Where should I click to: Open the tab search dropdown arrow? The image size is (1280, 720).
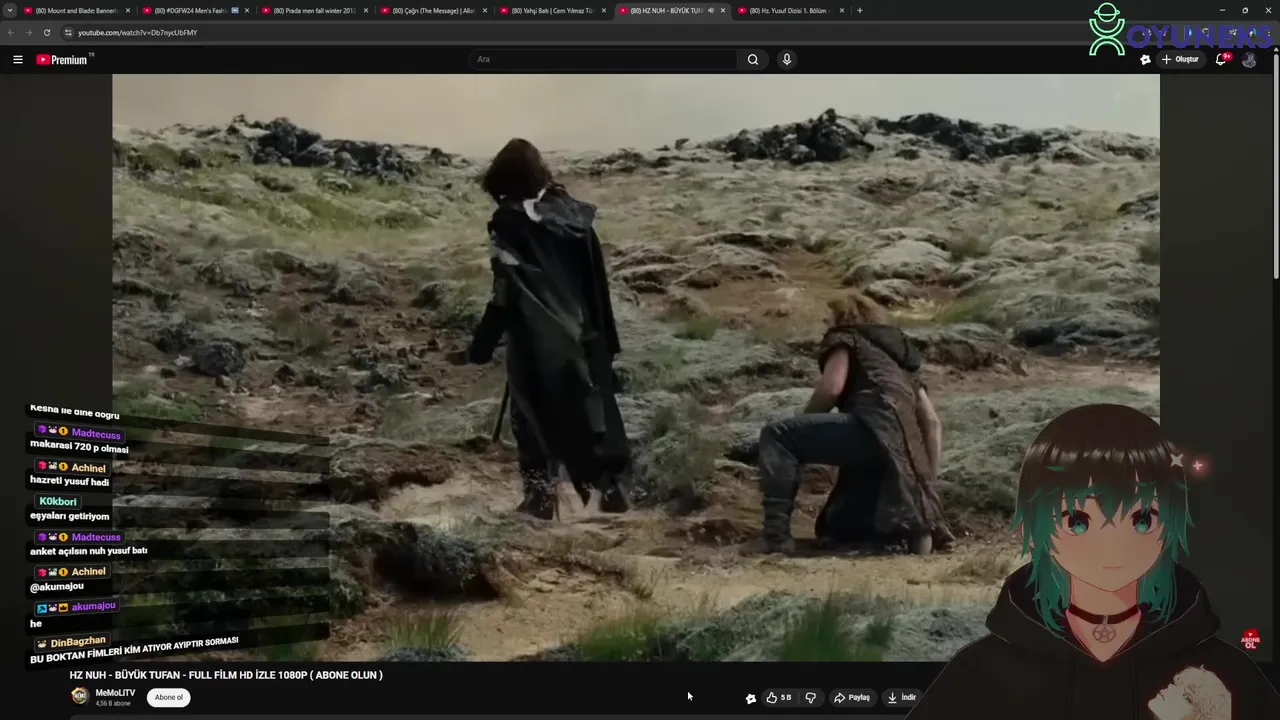[10, 10]
